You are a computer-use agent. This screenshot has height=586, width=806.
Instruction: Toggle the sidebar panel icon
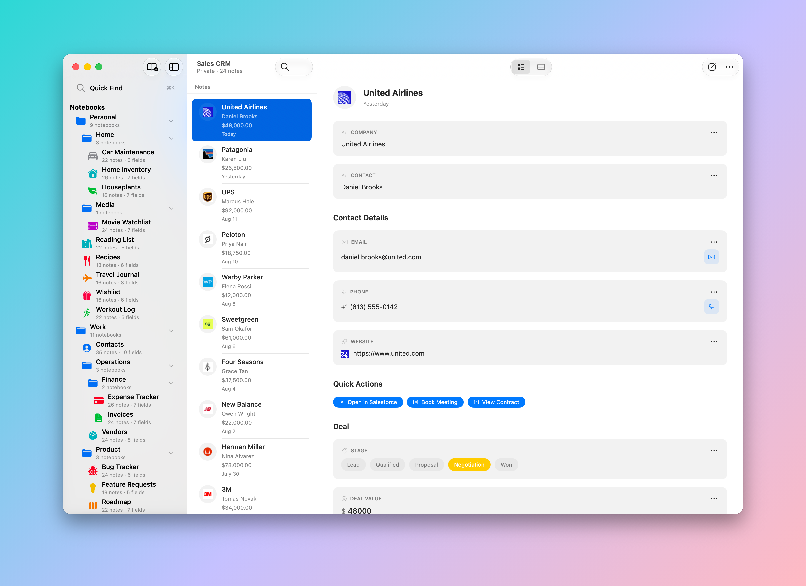click(x=174, y=67)
